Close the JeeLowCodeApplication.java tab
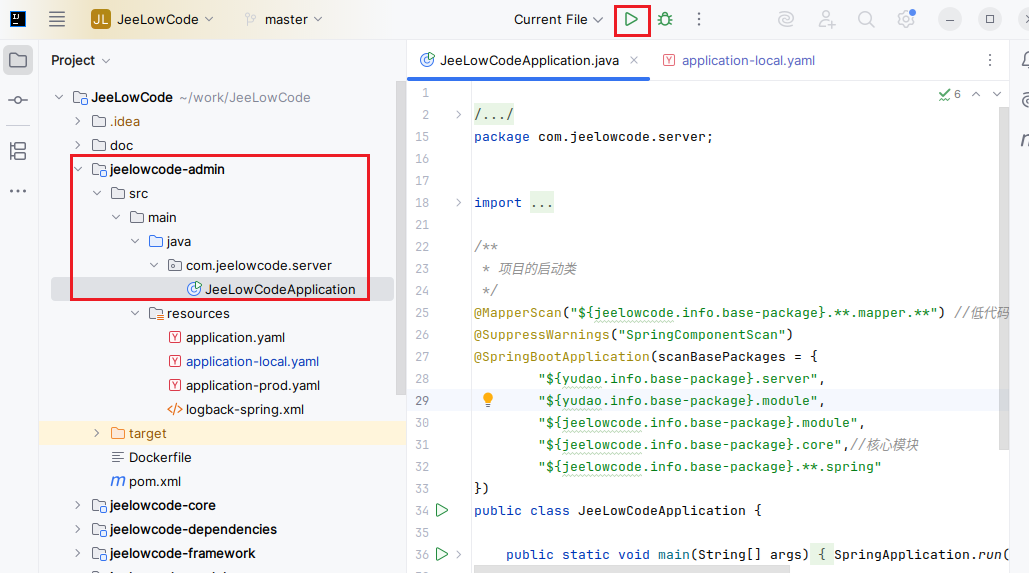This screenshot has height=573, width=1029. 634,60
